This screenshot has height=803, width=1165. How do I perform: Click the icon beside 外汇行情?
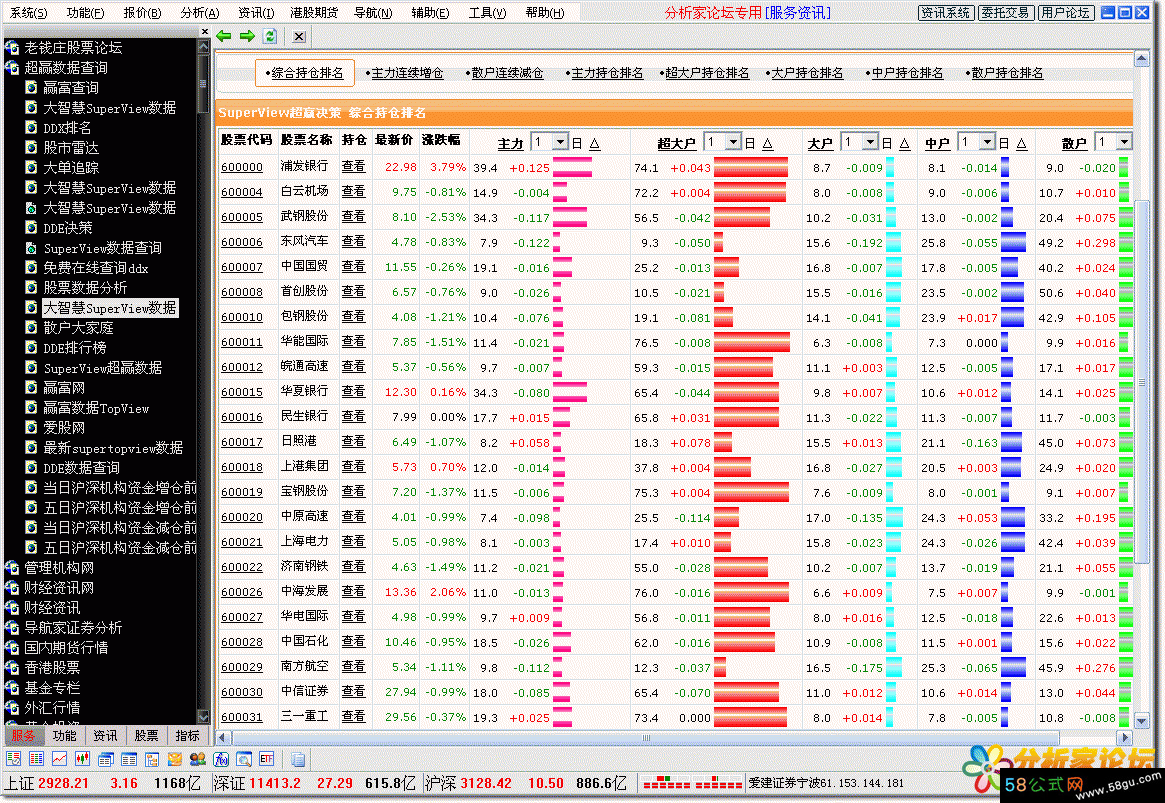(12, 707)
